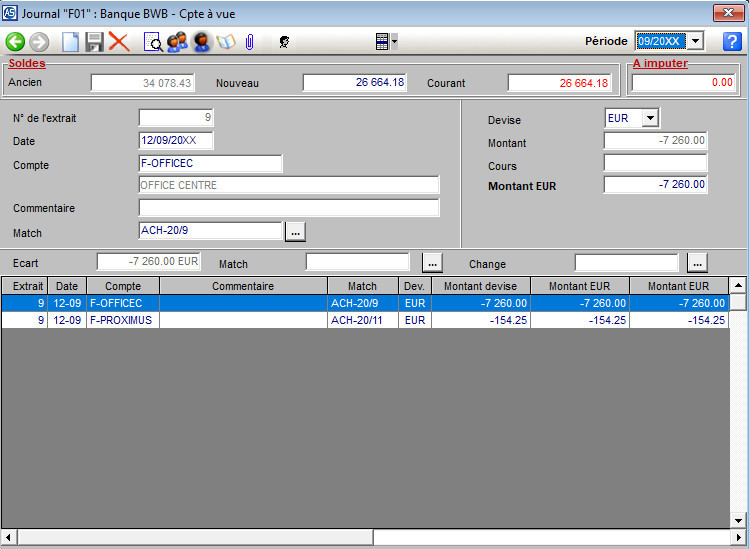Click the two-person icon in toolbar
This screenshot has height=549, width=749.
click(177, 41)
